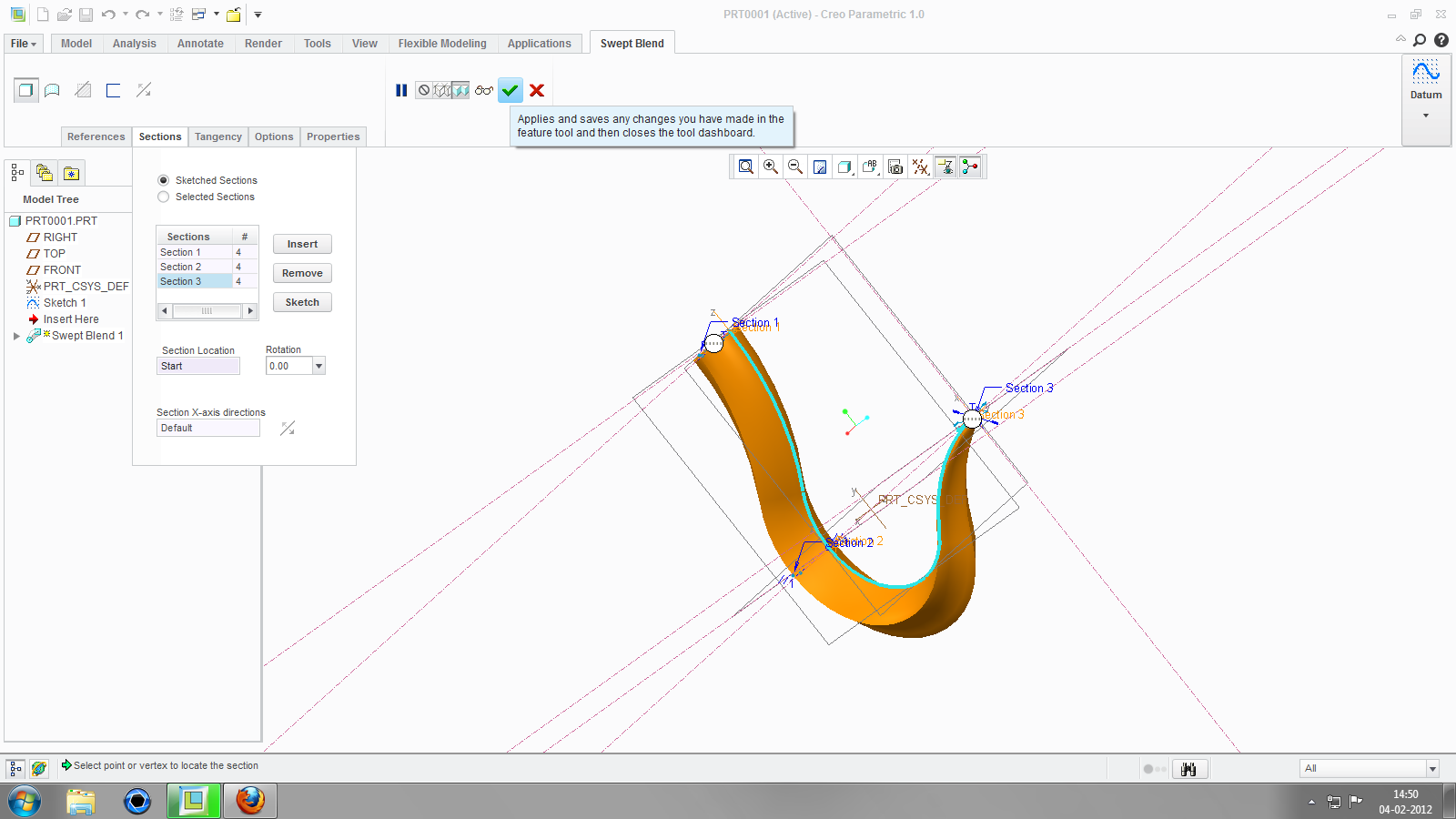Click the View Manager camera icon

pos(895,167)
